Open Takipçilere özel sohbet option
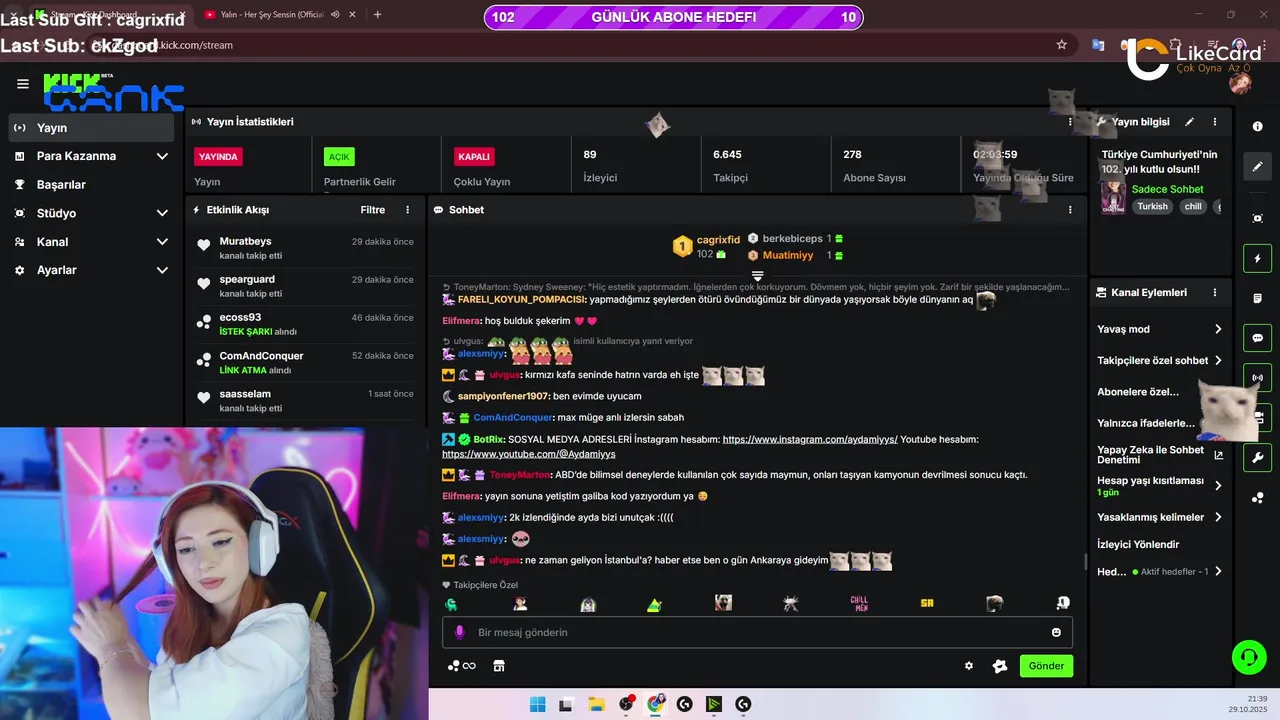Viewport: 1280px width, 720px height. pyautogui.click(x=1159, y=361)
